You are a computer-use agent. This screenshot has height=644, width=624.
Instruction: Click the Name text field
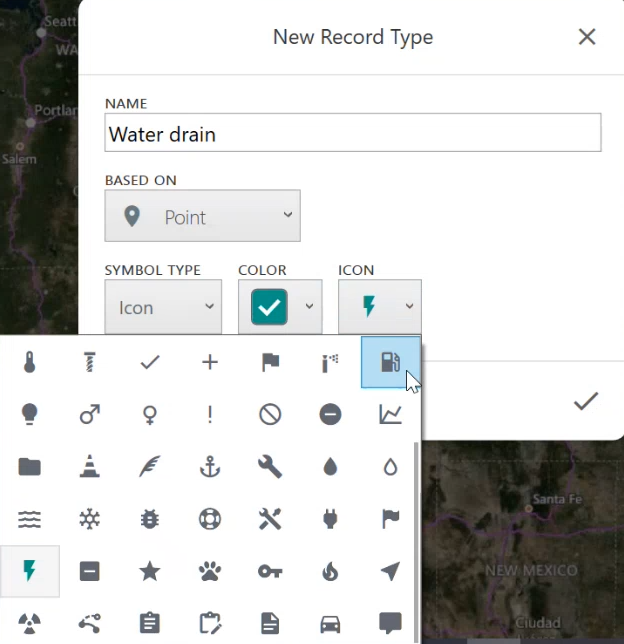pyautogui.click(x=352, y=133)
